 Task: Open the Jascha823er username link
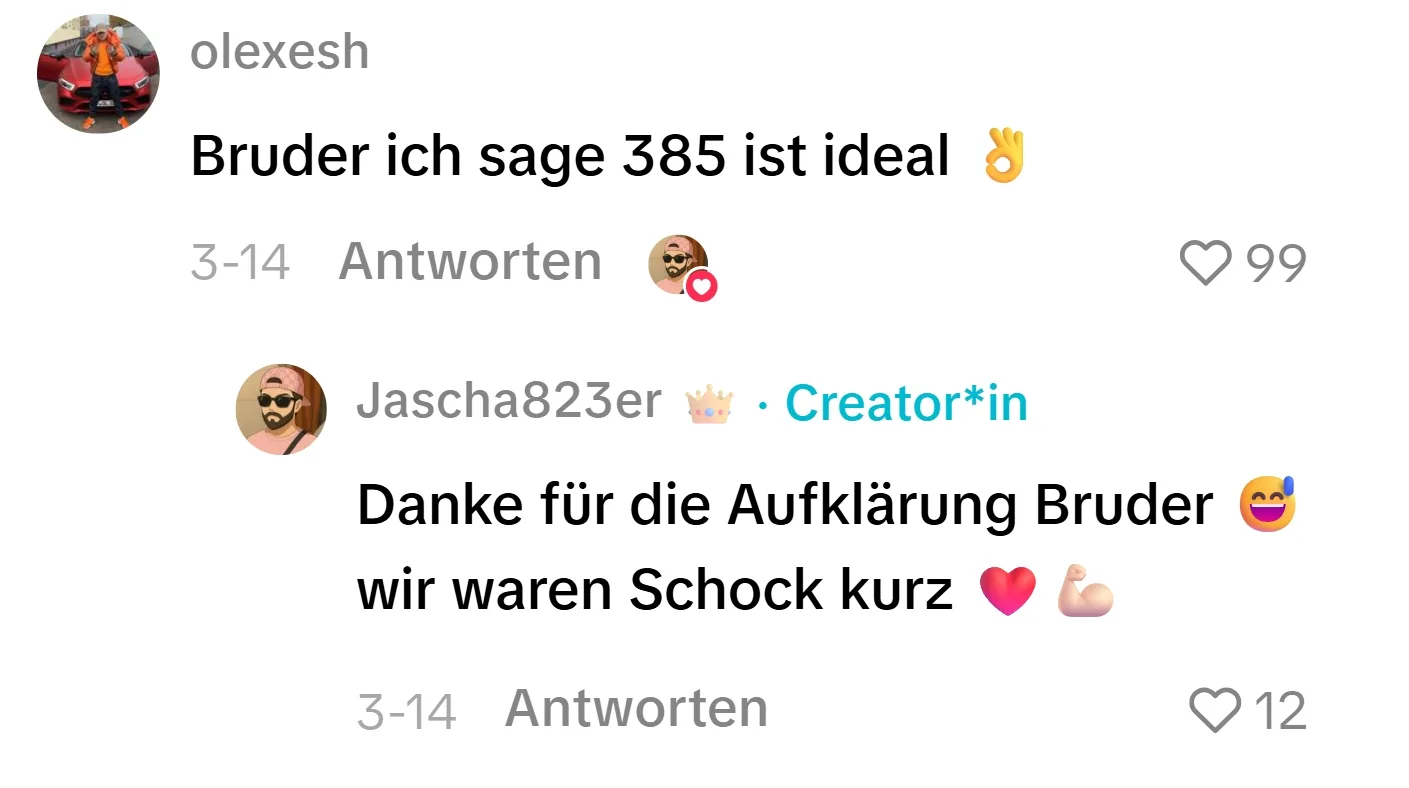pyautogui.click(x=509, y=402)
